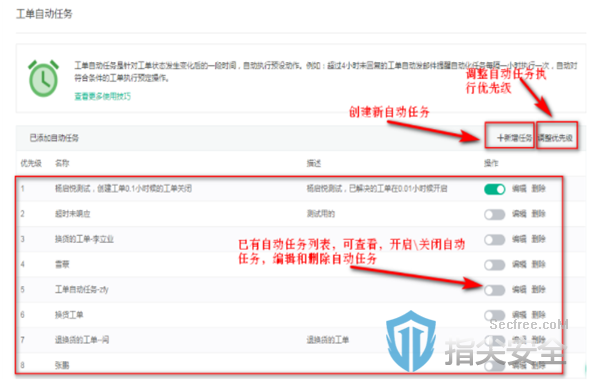The image size is (596, 385).
Task: Click the 新增任务 add task button
Action: [515, 138]
